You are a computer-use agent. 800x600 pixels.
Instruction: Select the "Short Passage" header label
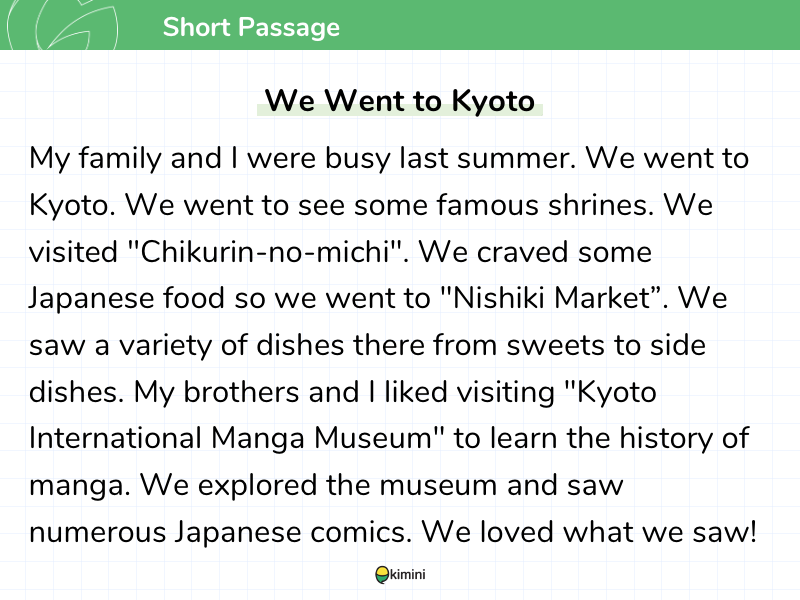pos(251,27)
